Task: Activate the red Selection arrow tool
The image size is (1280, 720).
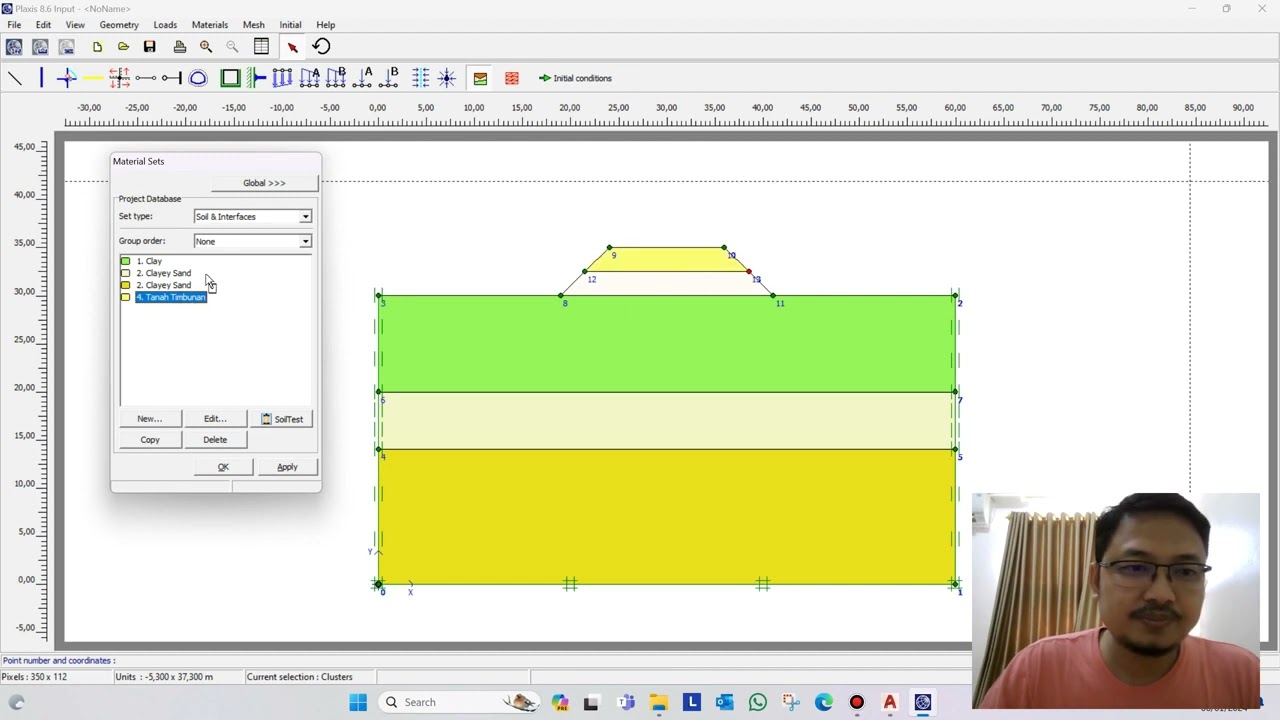Action: pos(292,47)
